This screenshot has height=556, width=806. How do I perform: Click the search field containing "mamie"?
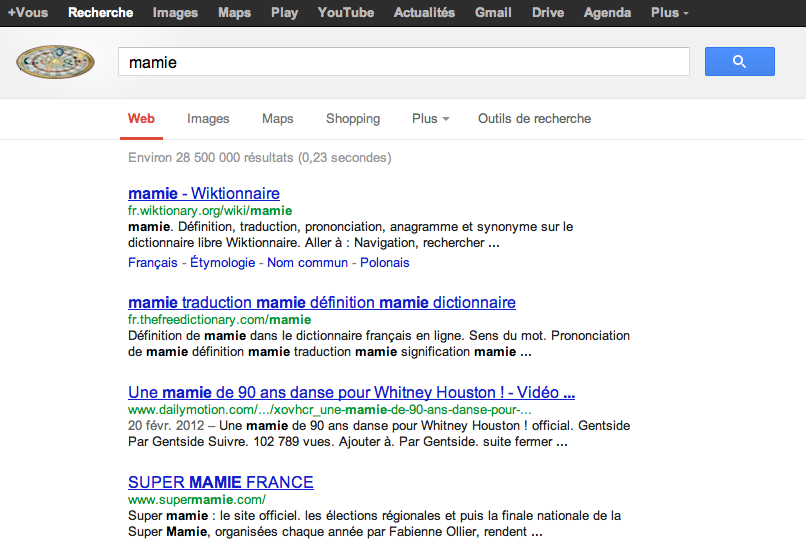(403, 62)
